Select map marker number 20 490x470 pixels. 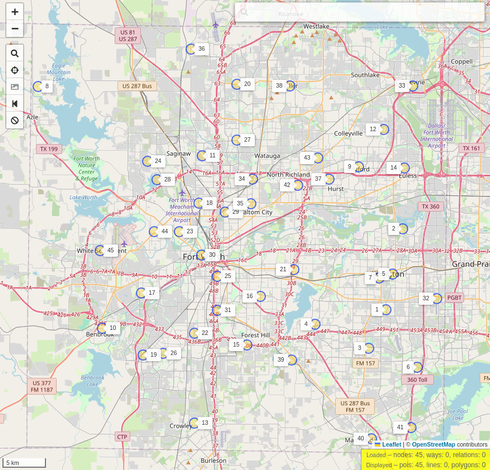(x=236, y=84)
